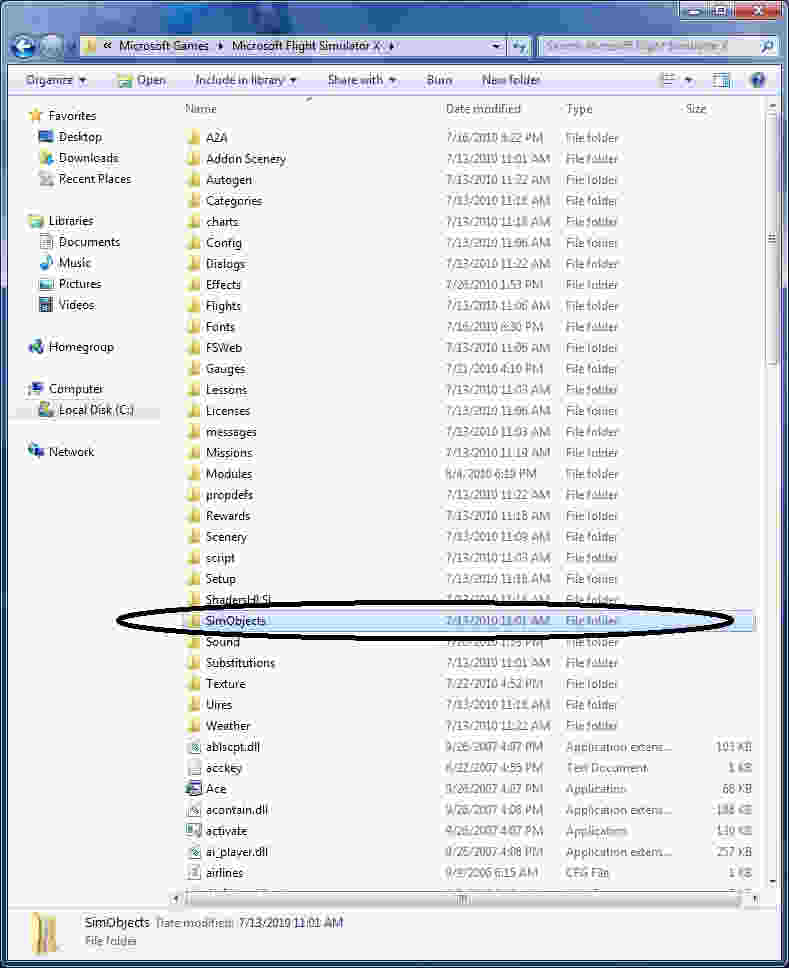
Task: Click the airlines CFG file icon
Action: point(194,873)
